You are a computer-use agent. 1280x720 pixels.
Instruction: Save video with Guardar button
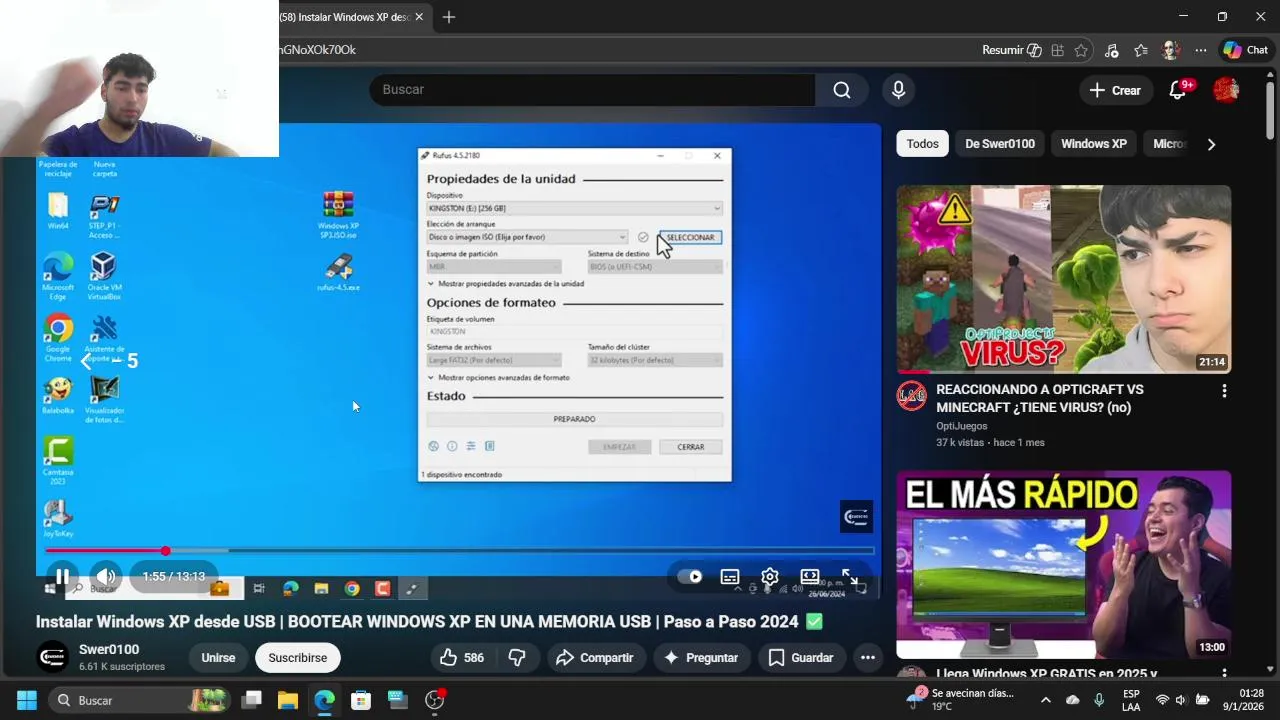(800, 657)
